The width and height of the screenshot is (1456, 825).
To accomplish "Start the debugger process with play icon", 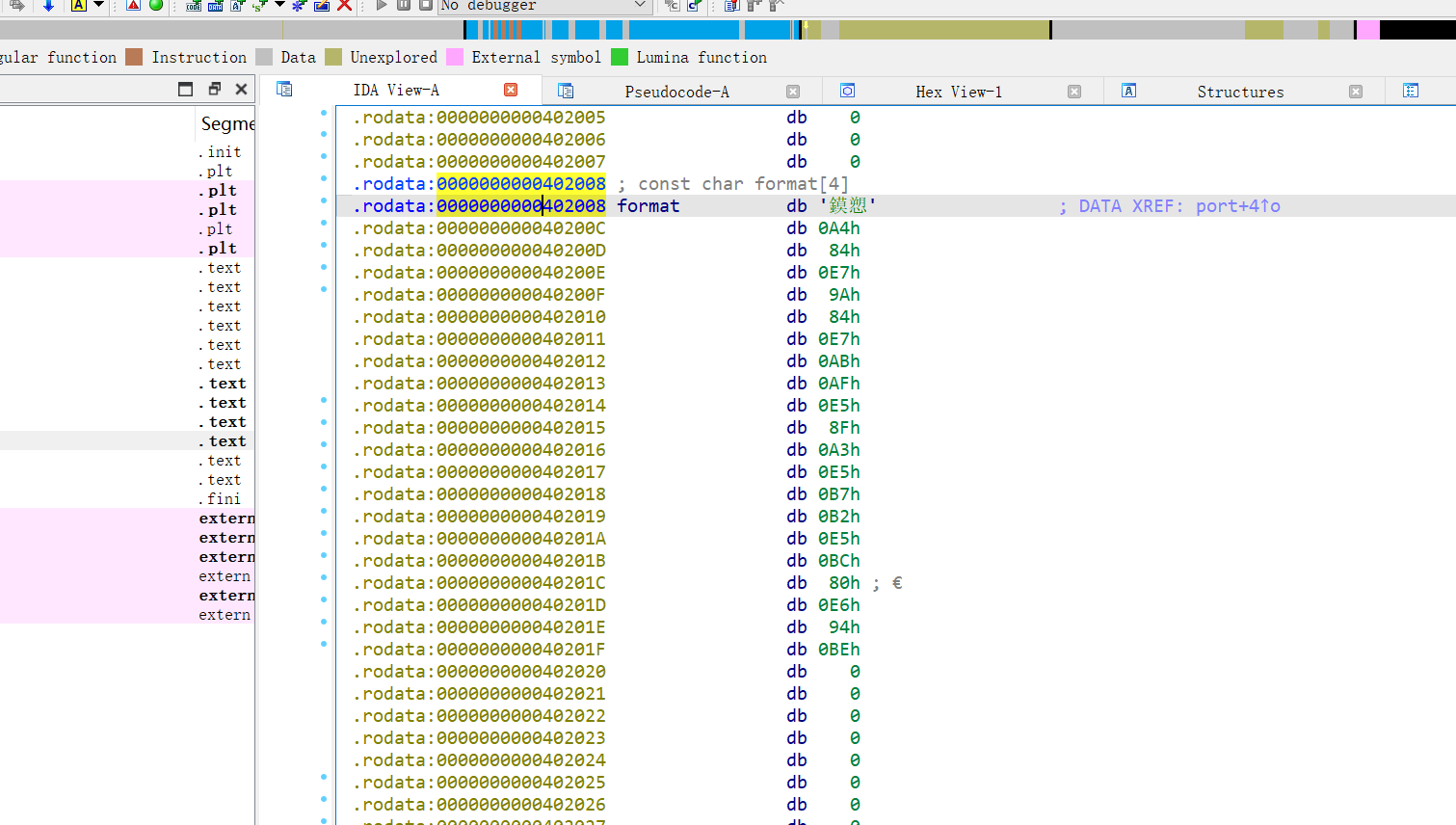I will click(382, 5).
